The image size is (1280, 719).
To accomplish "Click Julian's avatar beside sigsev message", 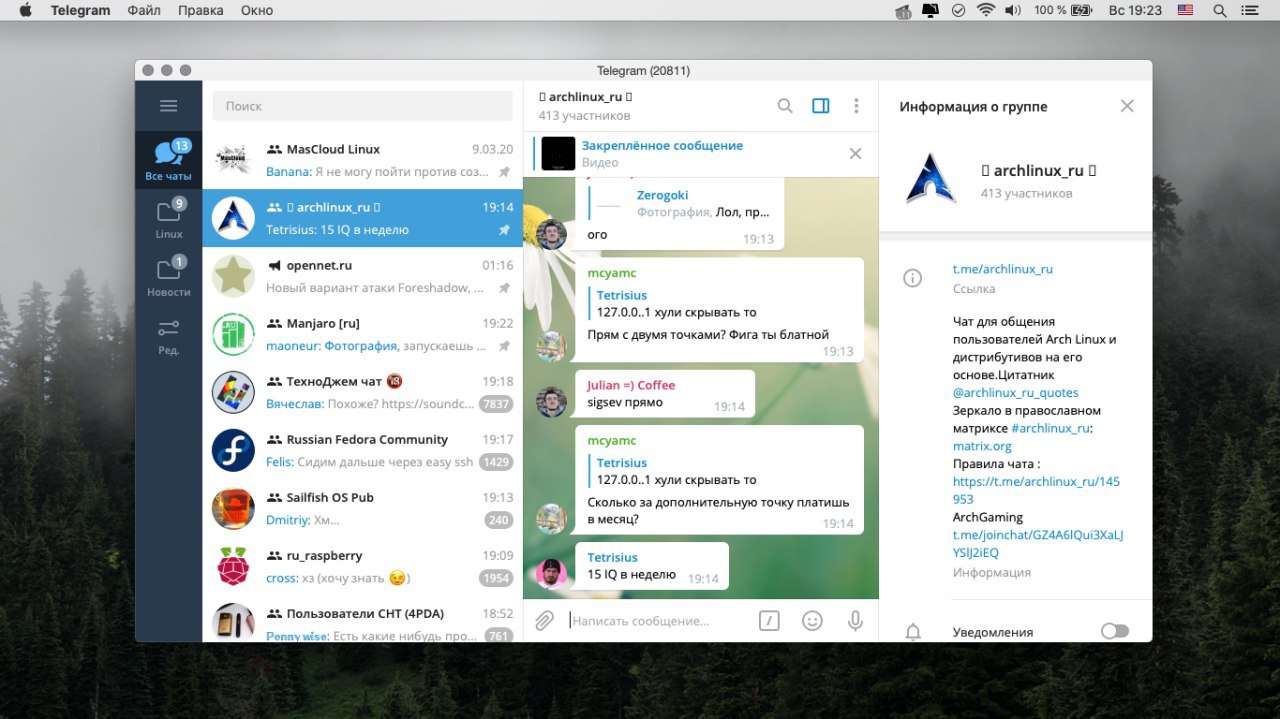I will (551, 402).
